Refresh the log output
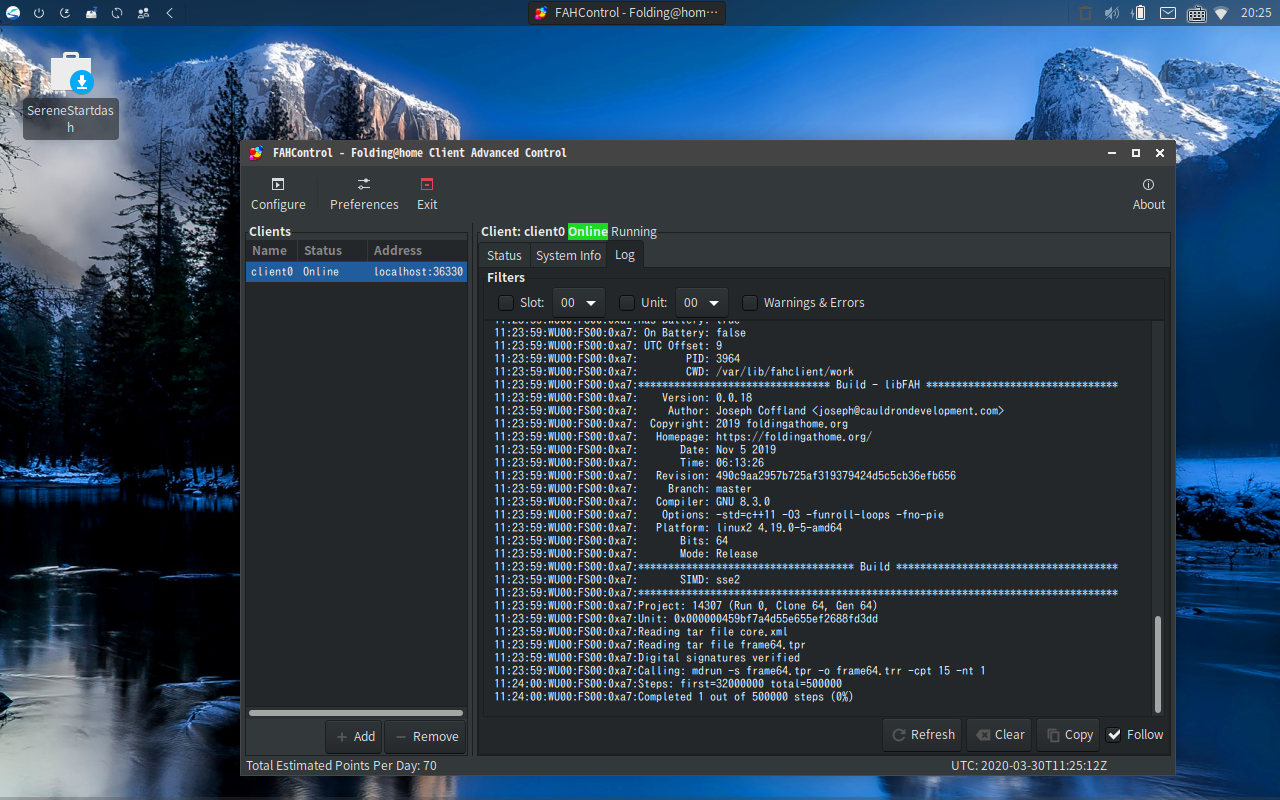This screenshot has height=800, width=1280. click(922, 734)
